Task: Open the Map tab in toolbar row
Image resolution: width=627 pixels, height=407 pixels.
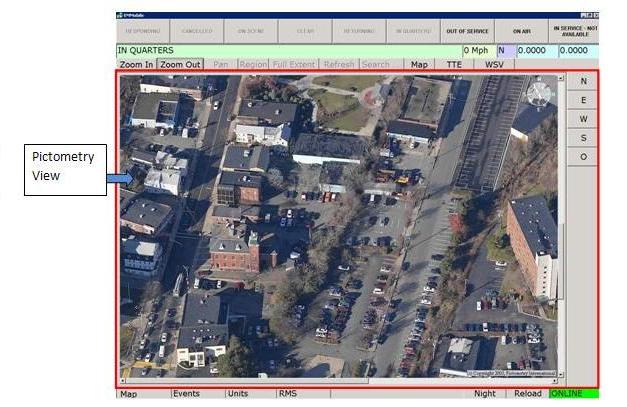Action: 421,64
